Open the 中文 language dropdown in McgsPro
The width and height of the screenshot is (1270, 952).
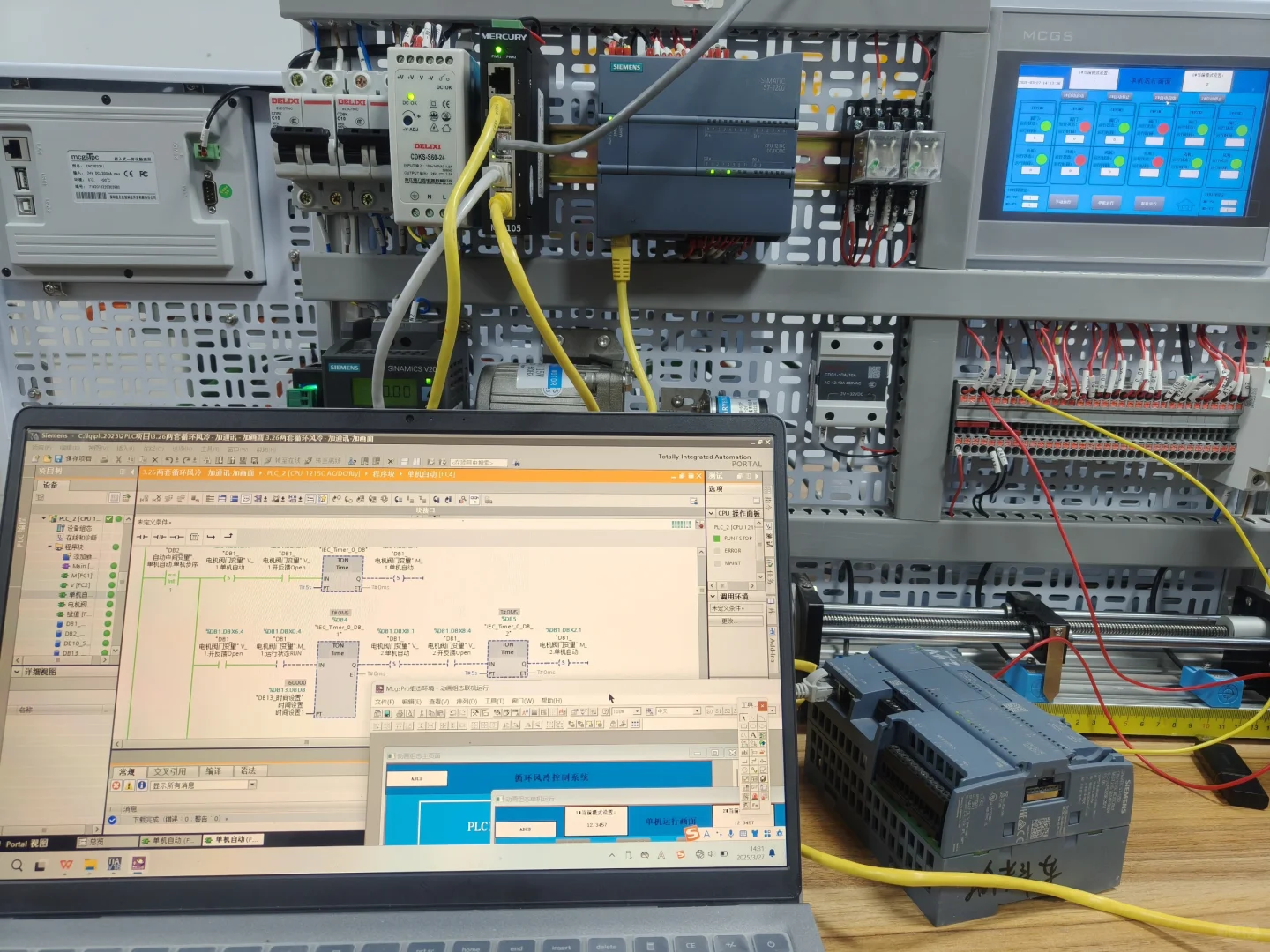(697, 710)
